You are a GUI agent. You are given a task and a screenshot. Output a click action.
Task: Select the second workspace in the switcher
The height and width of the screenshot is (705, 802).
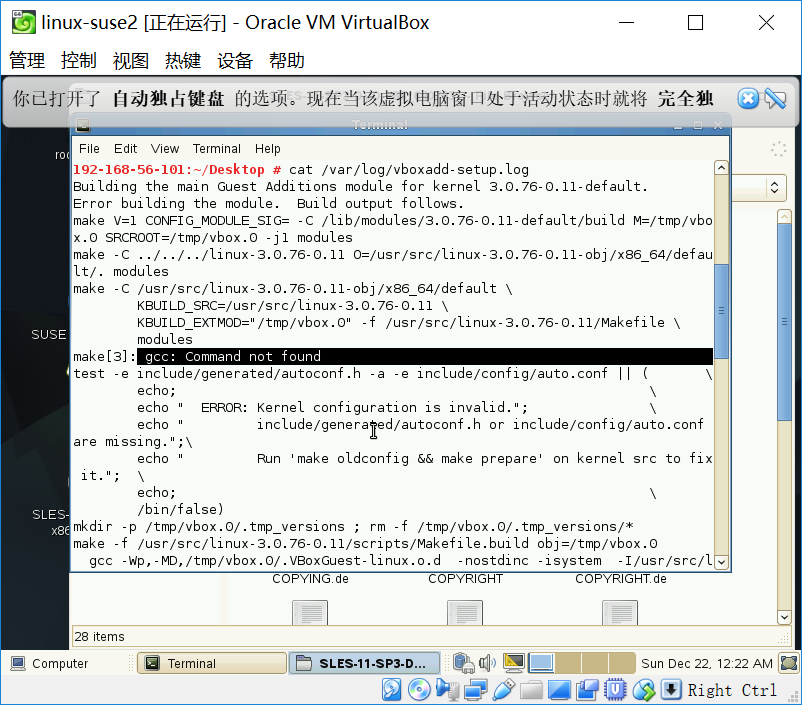568,663
